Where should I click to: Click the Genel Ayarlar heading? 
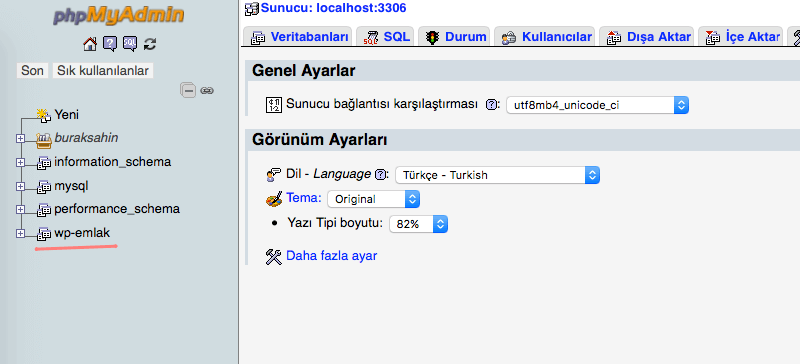click(x=304, y=70)
